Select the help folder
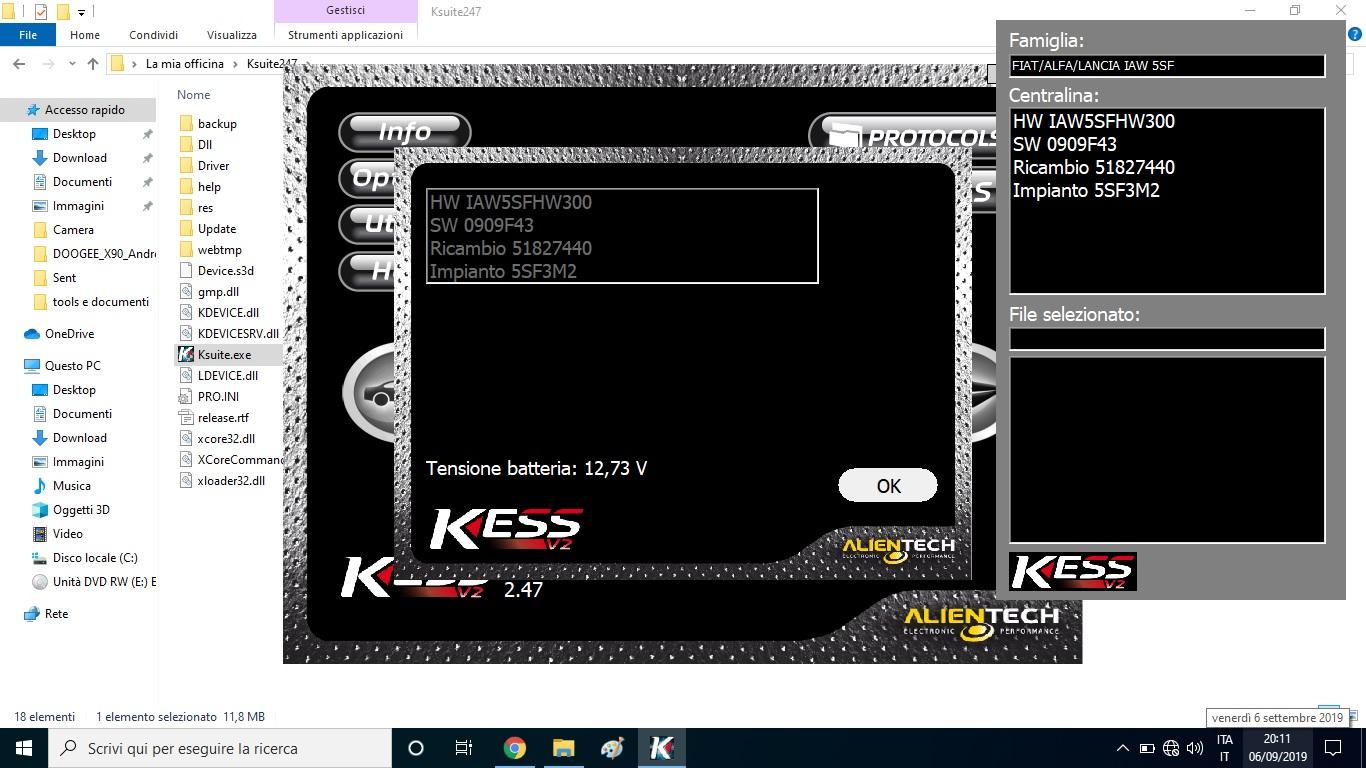The width and height of the screenshot is (1366, 768). coord(209,186)
